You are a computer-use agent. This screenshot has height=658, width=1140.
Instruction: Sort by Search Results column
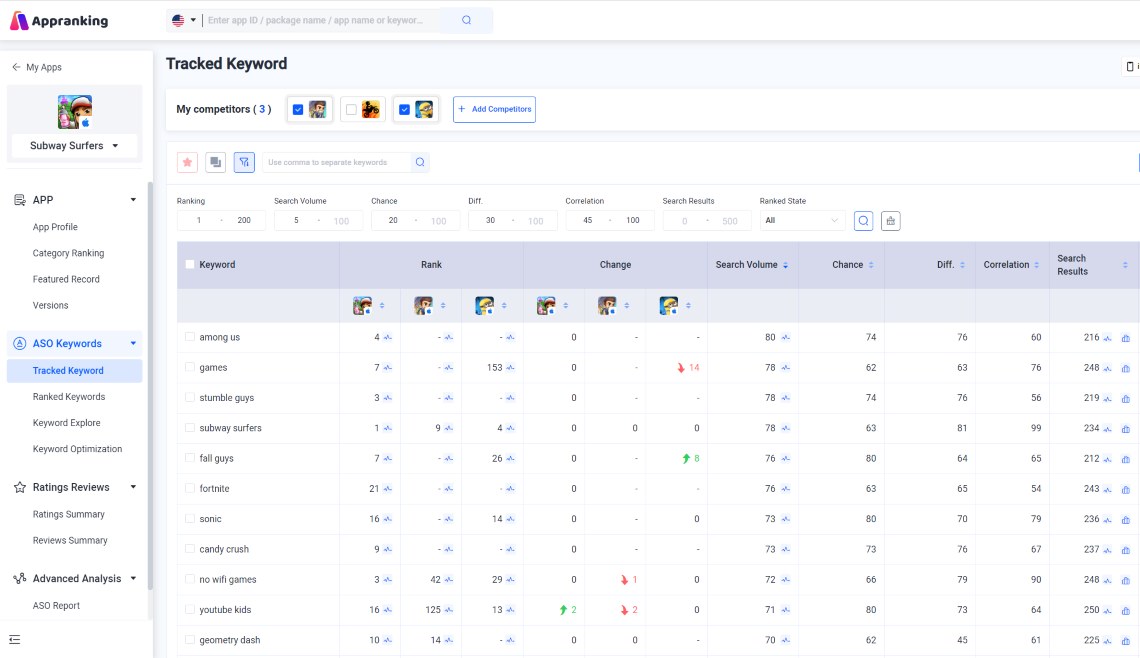point(1125,265)
